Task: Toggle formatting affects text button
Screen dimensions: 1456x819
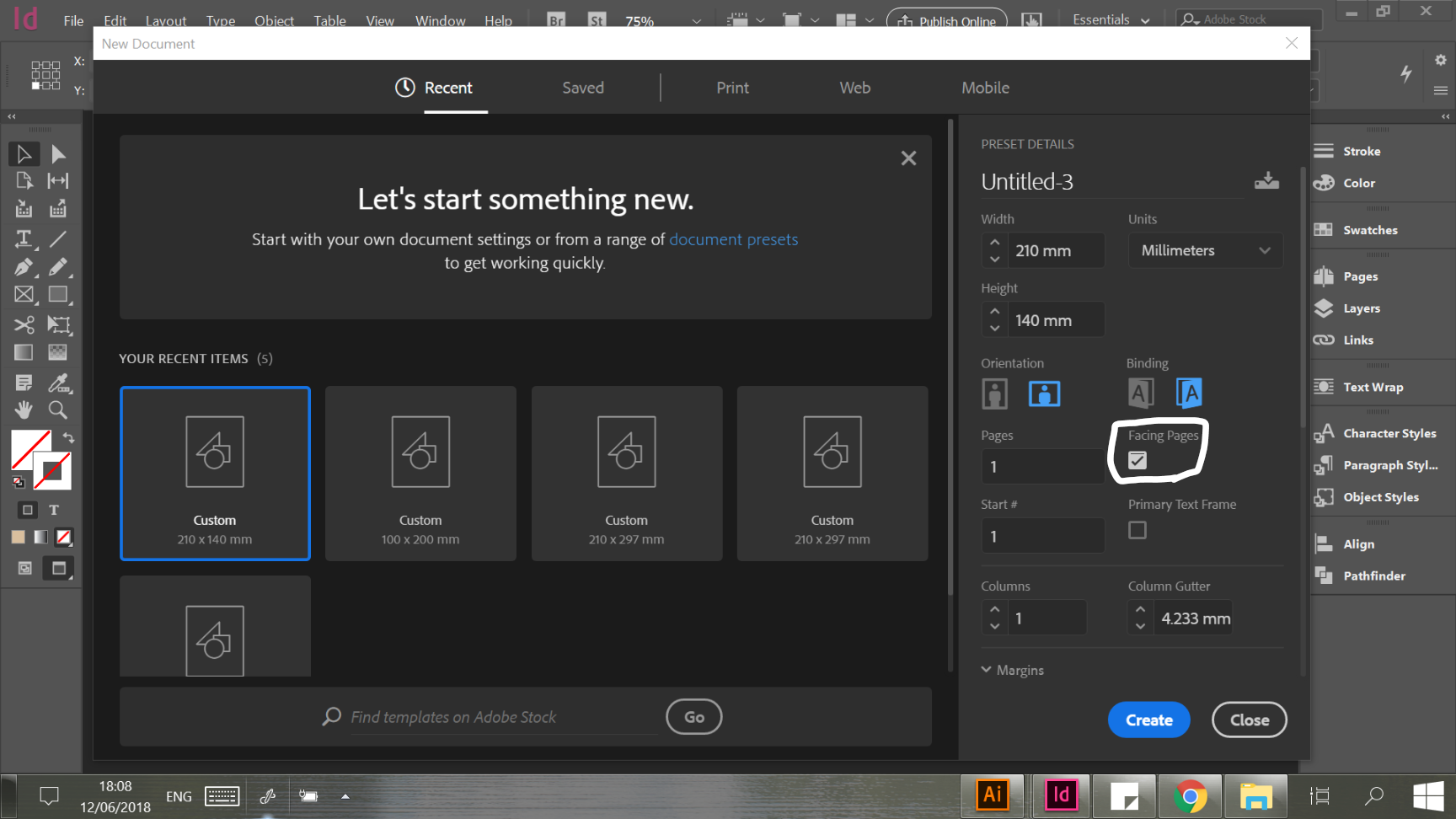Action: coord(54,510)
